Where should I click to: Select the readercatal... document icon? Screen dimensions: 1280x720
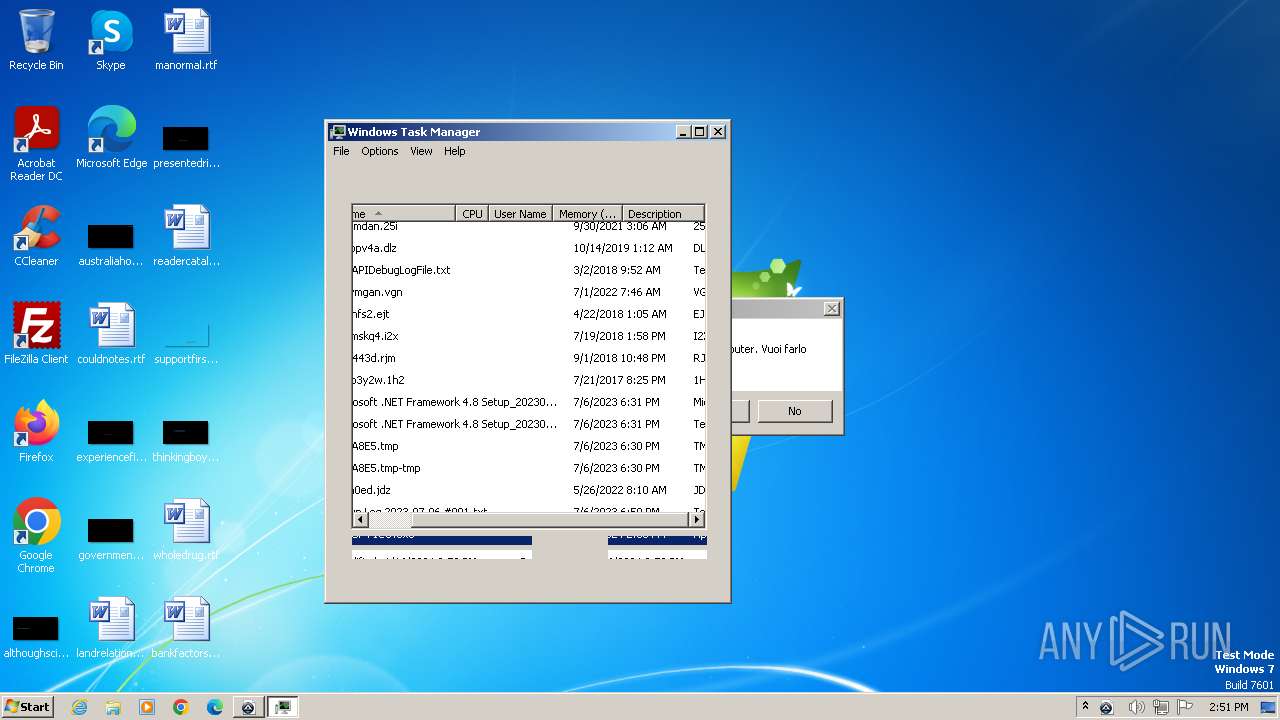coord(186,236)
